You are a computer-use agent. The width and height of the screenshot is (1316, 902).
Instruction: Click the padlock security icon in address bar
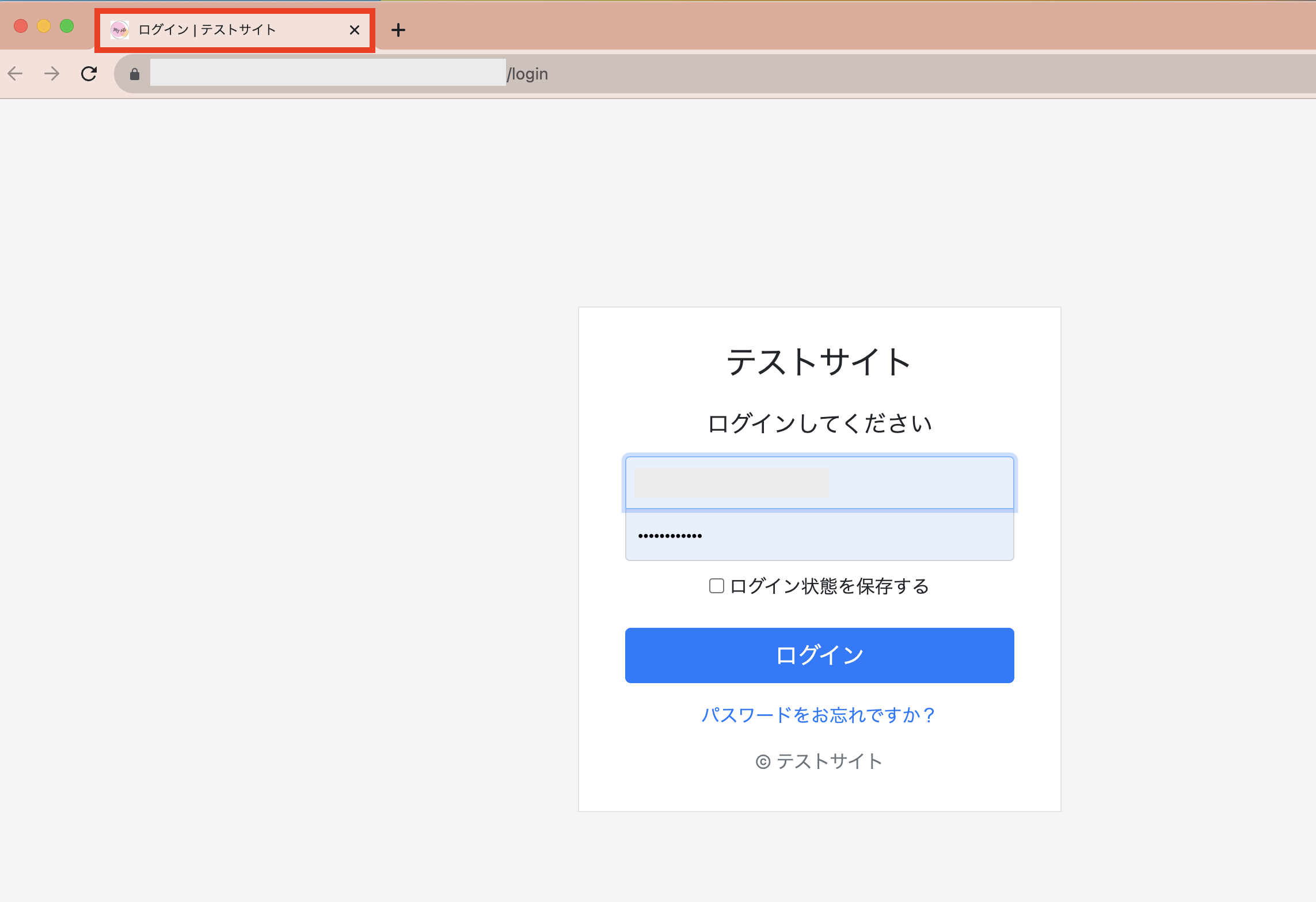point(135,74)
